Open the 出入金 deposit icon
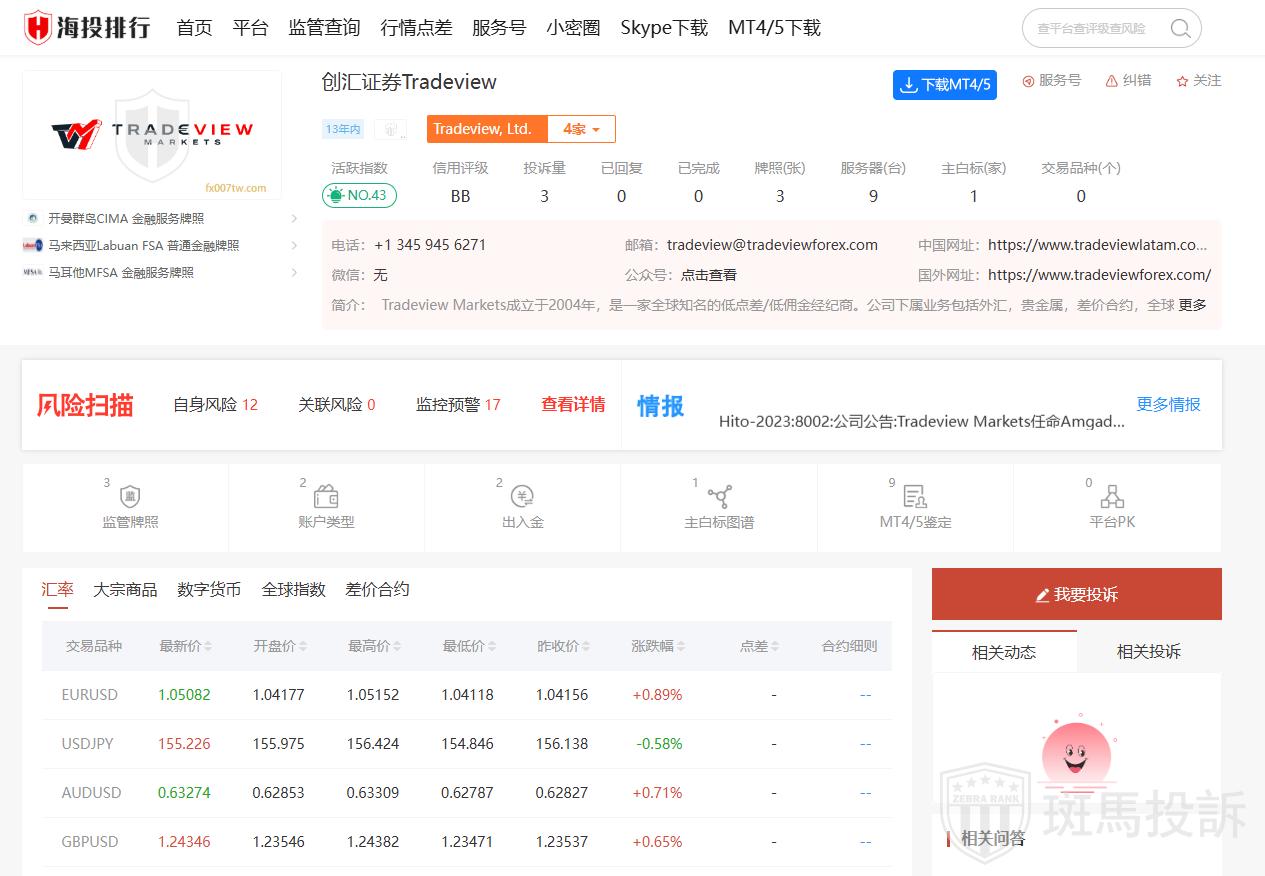 point(522,497)
